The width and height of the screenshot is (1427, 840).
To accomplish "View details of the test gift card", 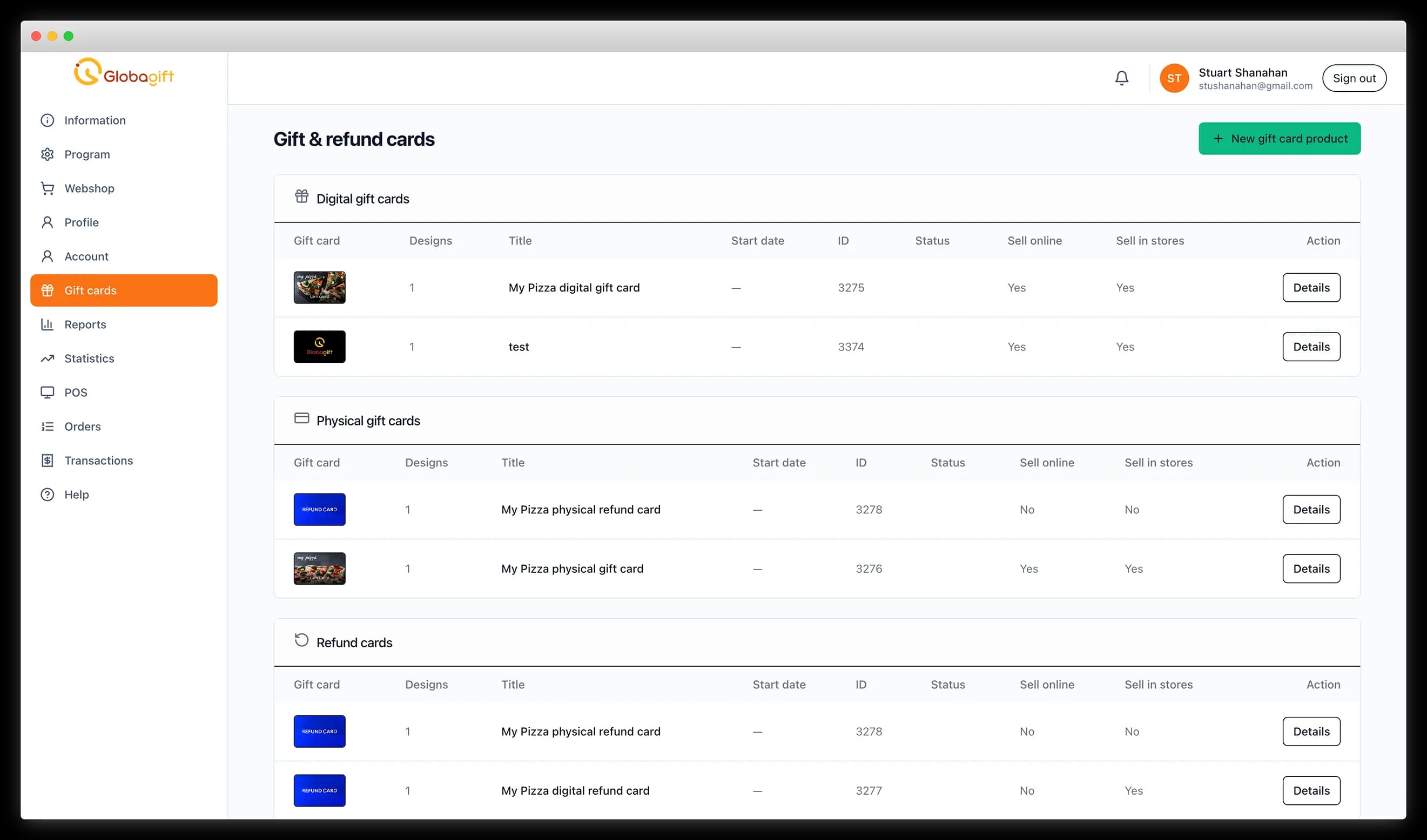I will (x=1311, y=347).
